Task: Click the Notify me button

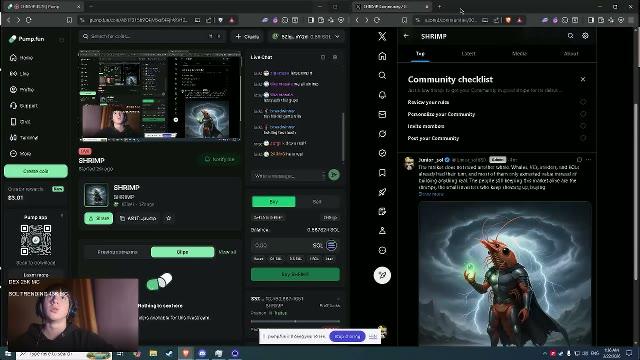Action: click(x=220, y=159)
